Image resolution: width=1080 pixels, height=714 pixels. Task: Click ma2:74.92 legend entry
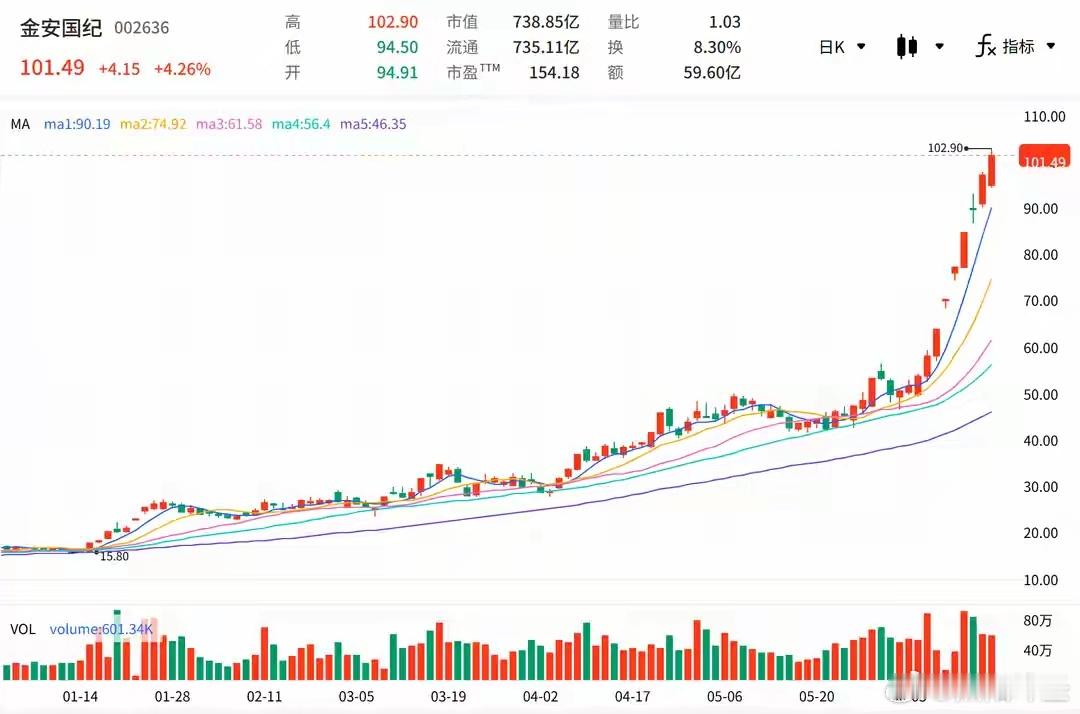click(153, 124)
